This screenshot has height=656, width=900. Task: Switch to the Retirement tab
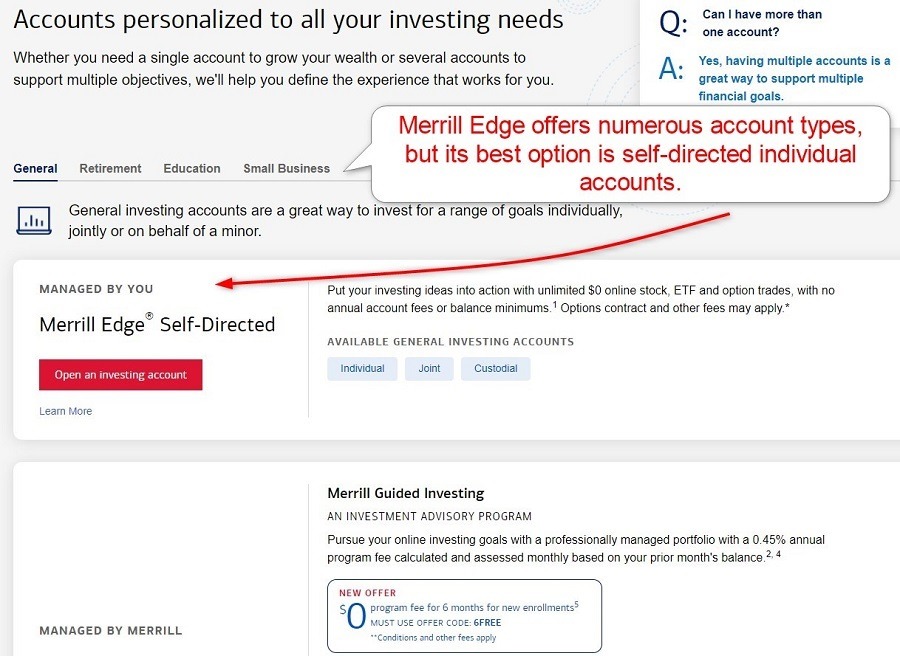click(x=110, y=168)
